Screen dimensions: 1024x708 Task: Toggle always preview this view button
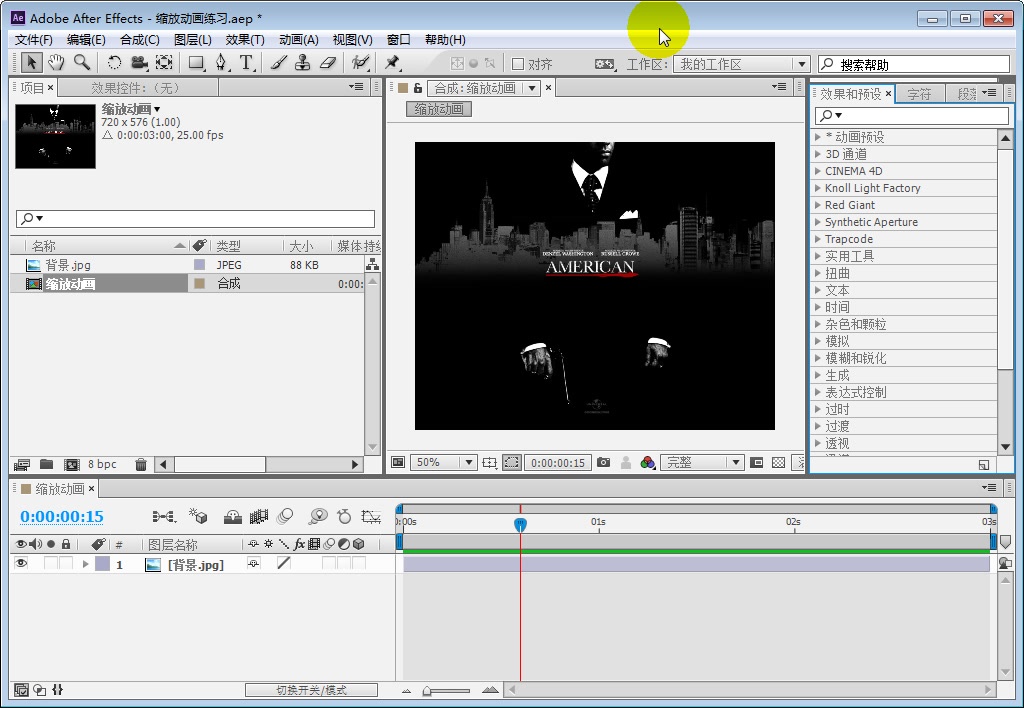pos(398,462)
